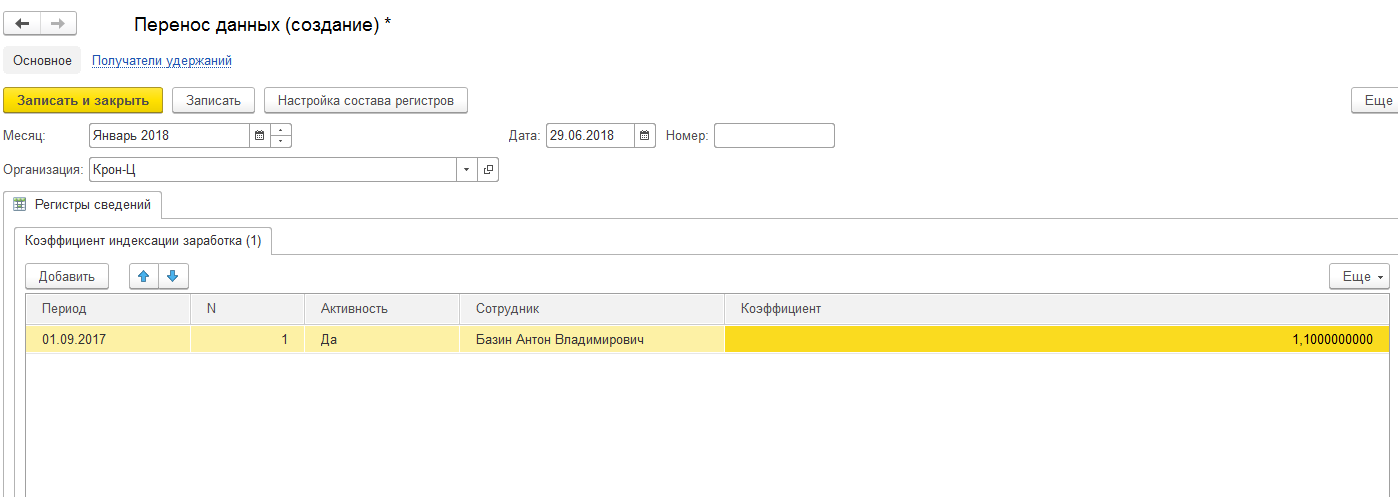Image resolution: width=1398 pixels, height=497 pixels.
Task: Sort by the Период column header
Action: click(x=108, y=309)
